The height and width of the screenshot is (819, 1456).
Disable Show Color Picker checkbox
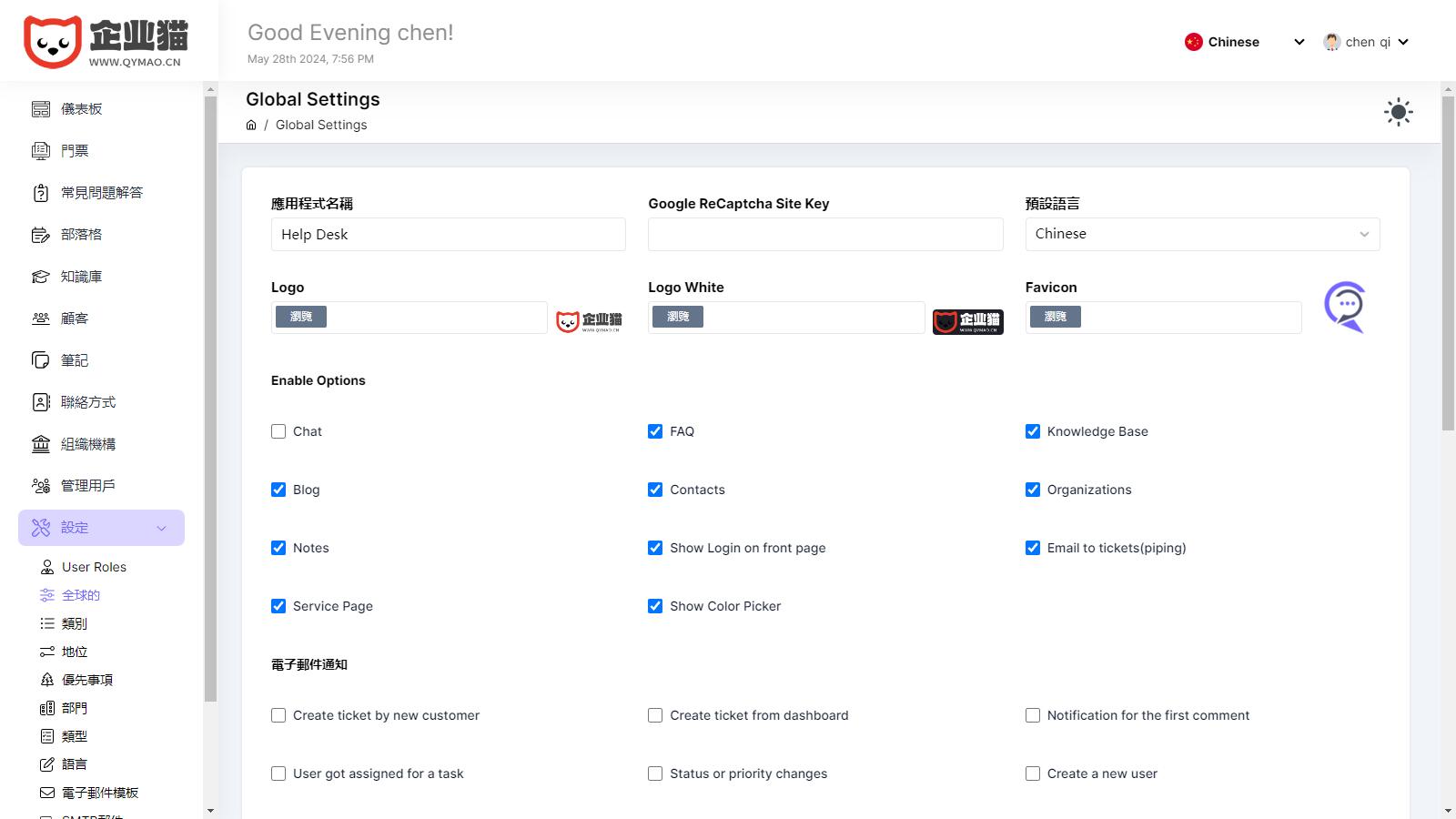655,606
